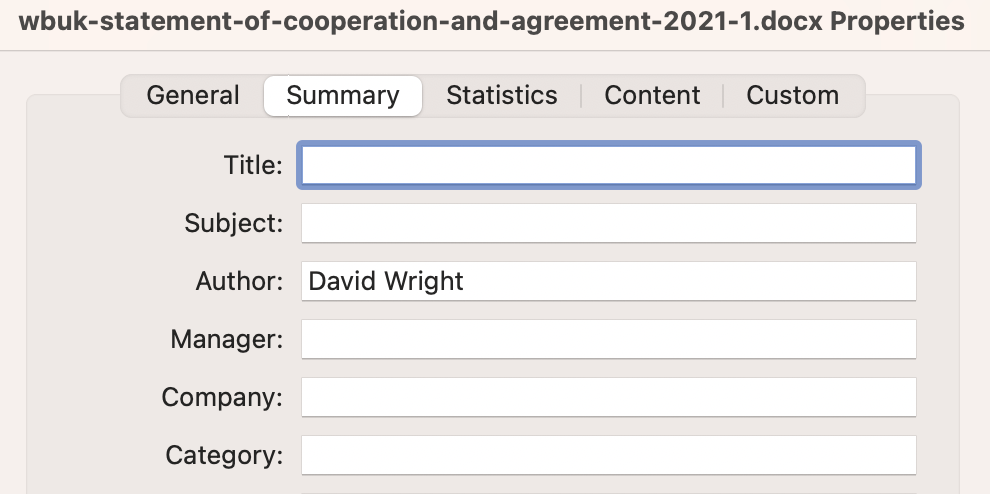Open the Statistics tab
The height and width of the screenshot is (494, 990).
pos(501,96)
